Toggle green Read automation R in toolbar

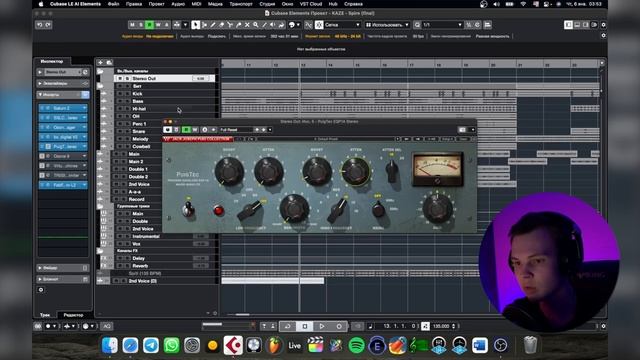click(x=149, y=25)
